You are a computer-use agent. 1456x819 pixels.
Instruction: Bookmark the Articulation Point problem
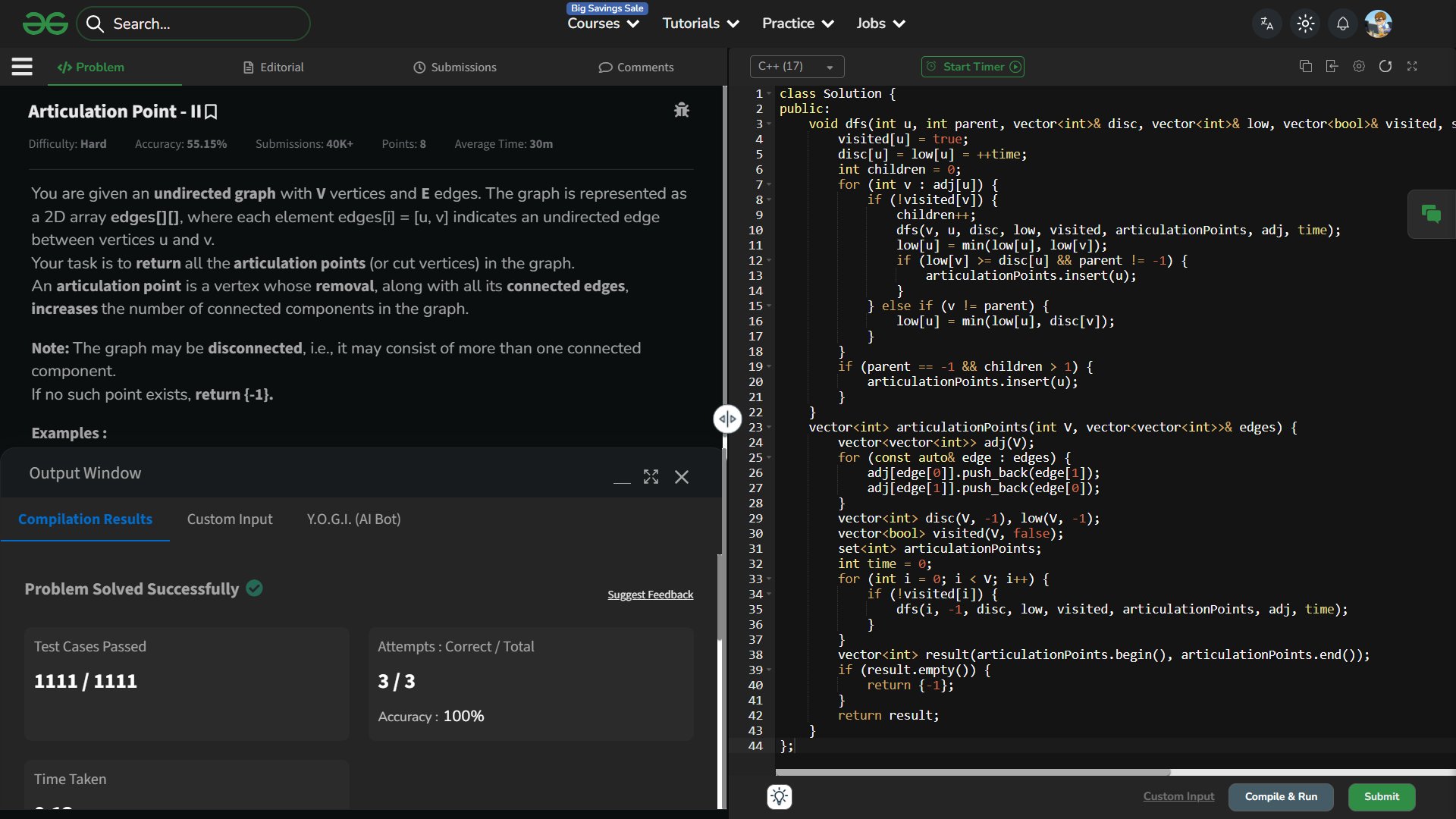coord(212,112)
